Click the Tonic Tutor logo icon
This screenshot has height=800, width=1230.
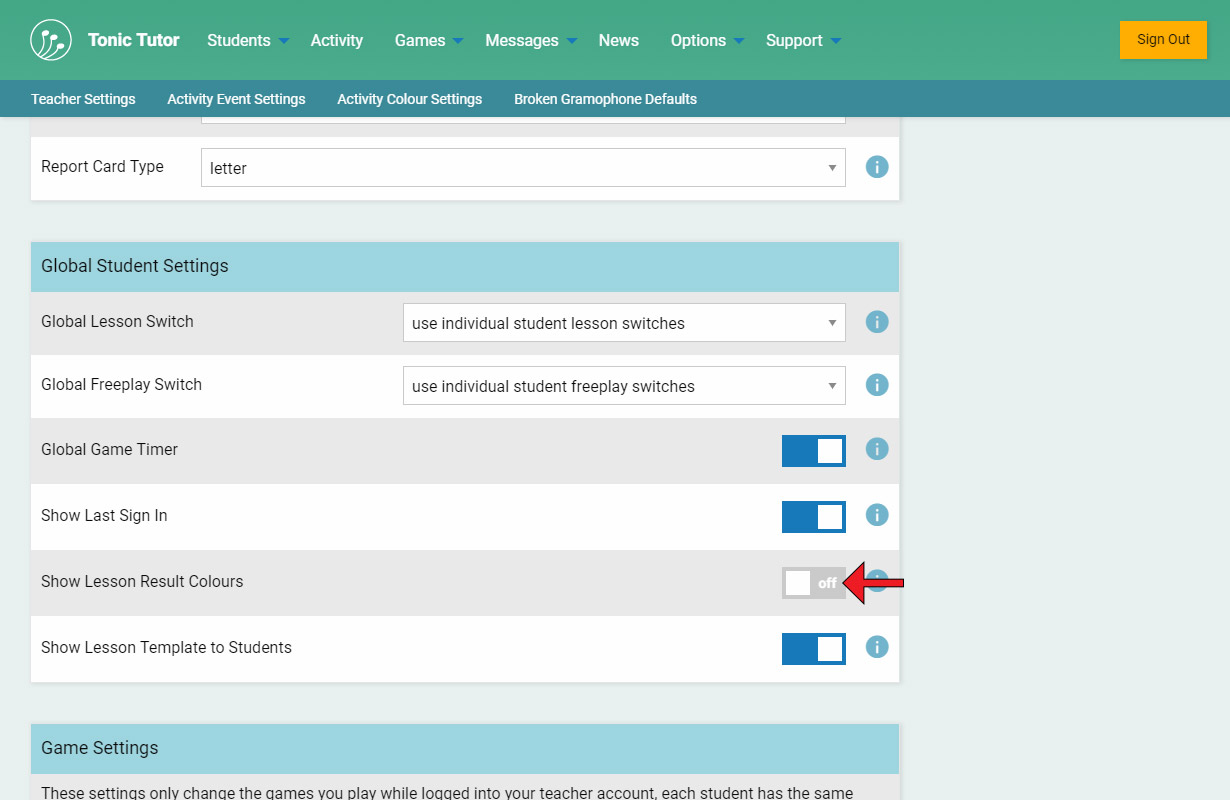coord(51,40)
